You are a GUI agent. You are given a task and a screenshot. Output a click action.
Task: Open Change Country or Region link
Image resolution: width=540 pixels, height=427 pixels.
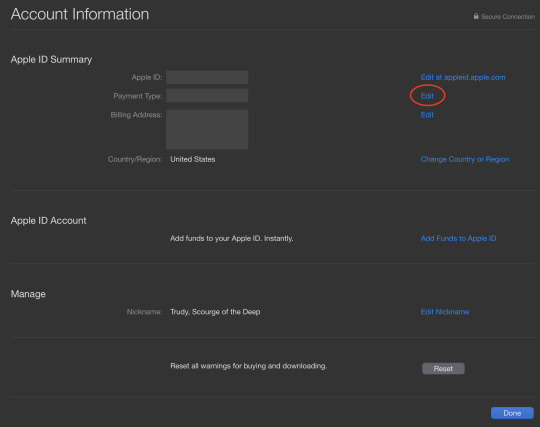tap(465, 159)
